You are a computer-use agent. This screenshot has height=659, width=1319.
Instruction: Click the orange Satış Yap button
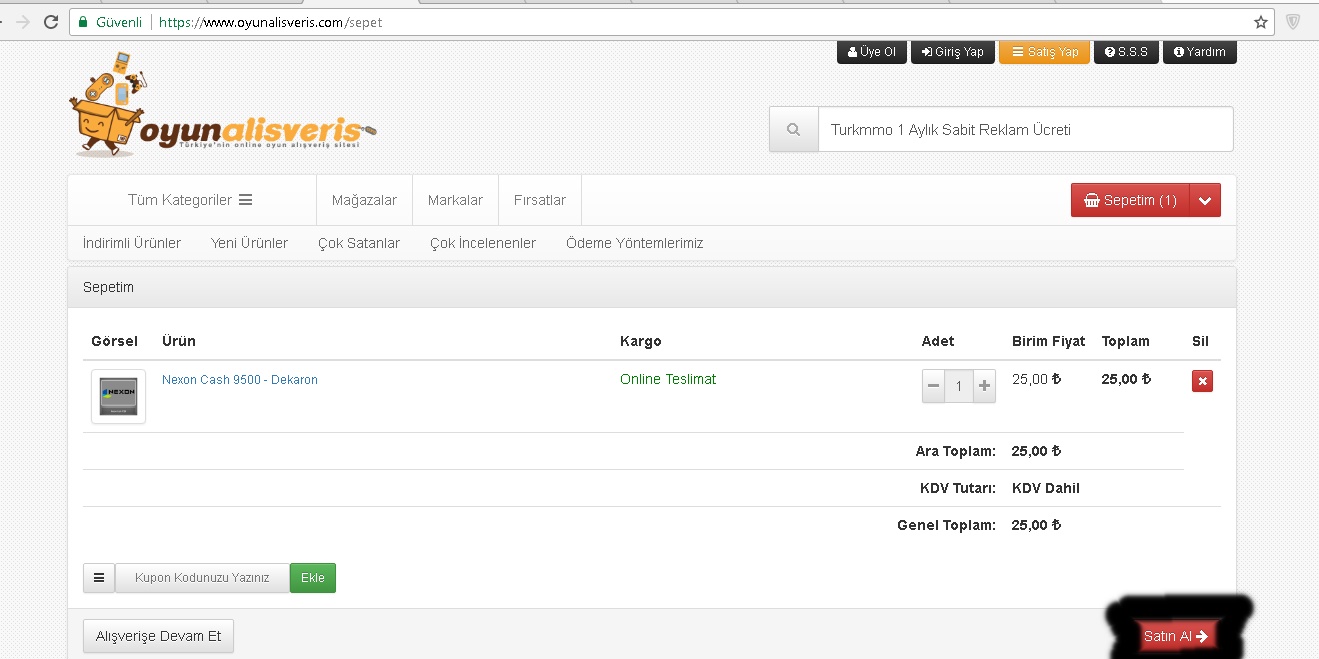click(x=1044, y=52)
